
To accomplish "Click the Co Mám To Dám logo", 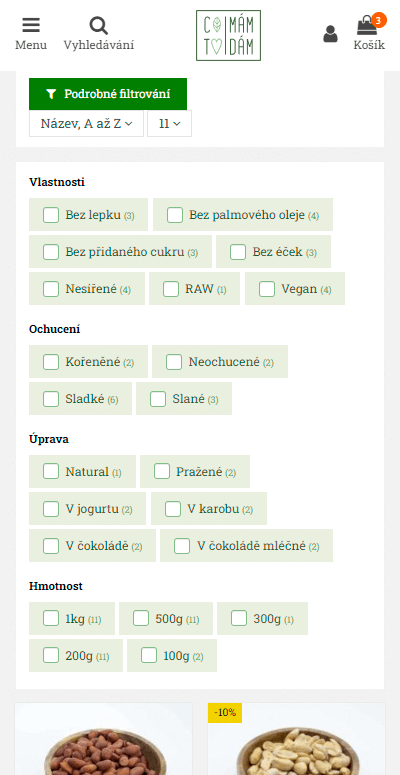I will (x=228, y=36).
